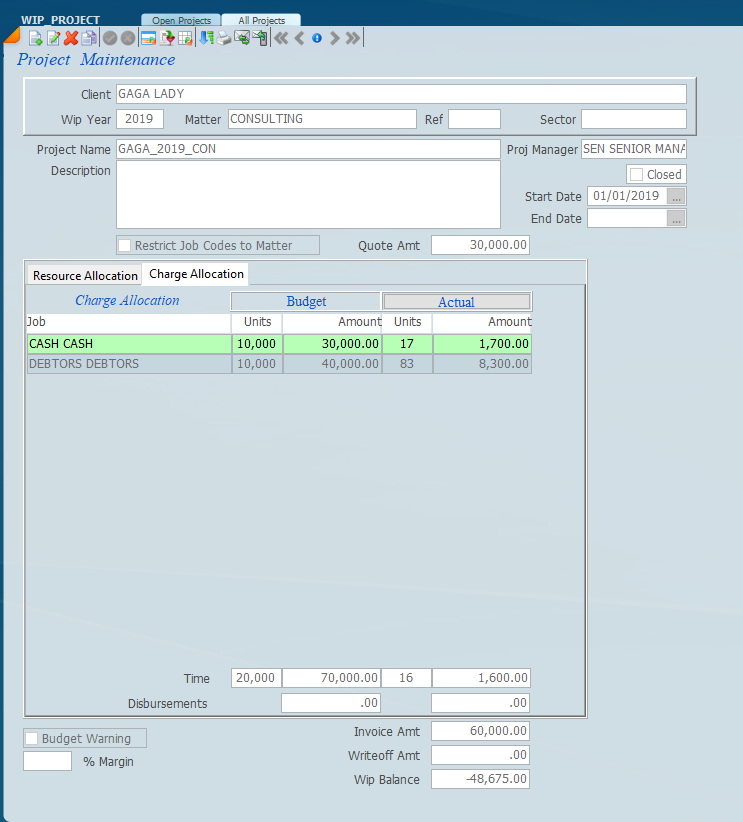Viewport: 743px width, 822px height.
Task: Open the Open Projects tab
Action: (181, 20)
